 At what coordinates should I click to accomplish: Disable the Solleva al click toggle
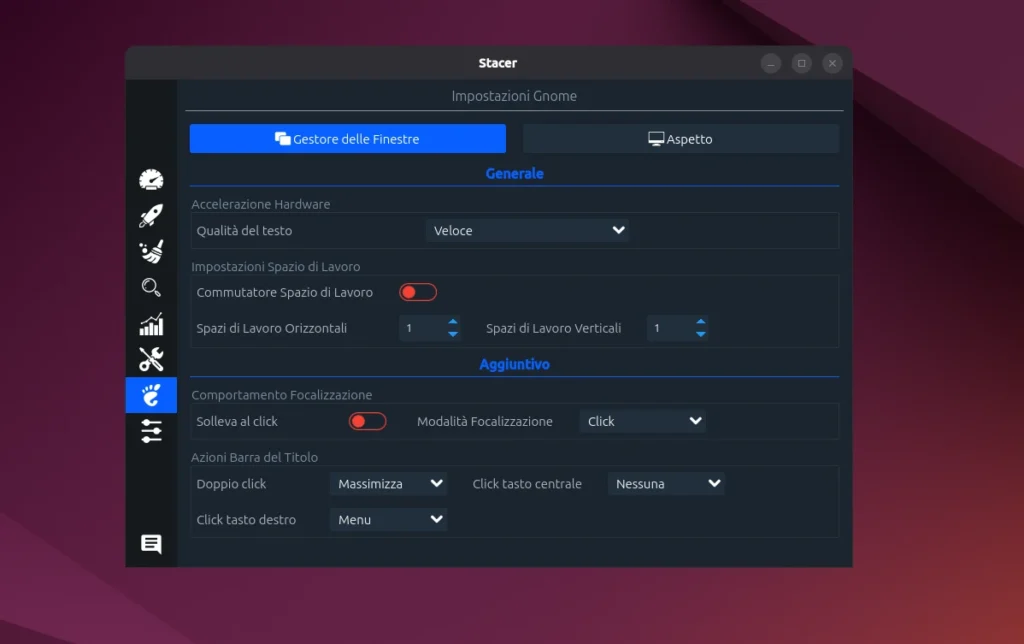tap(367, 421)
